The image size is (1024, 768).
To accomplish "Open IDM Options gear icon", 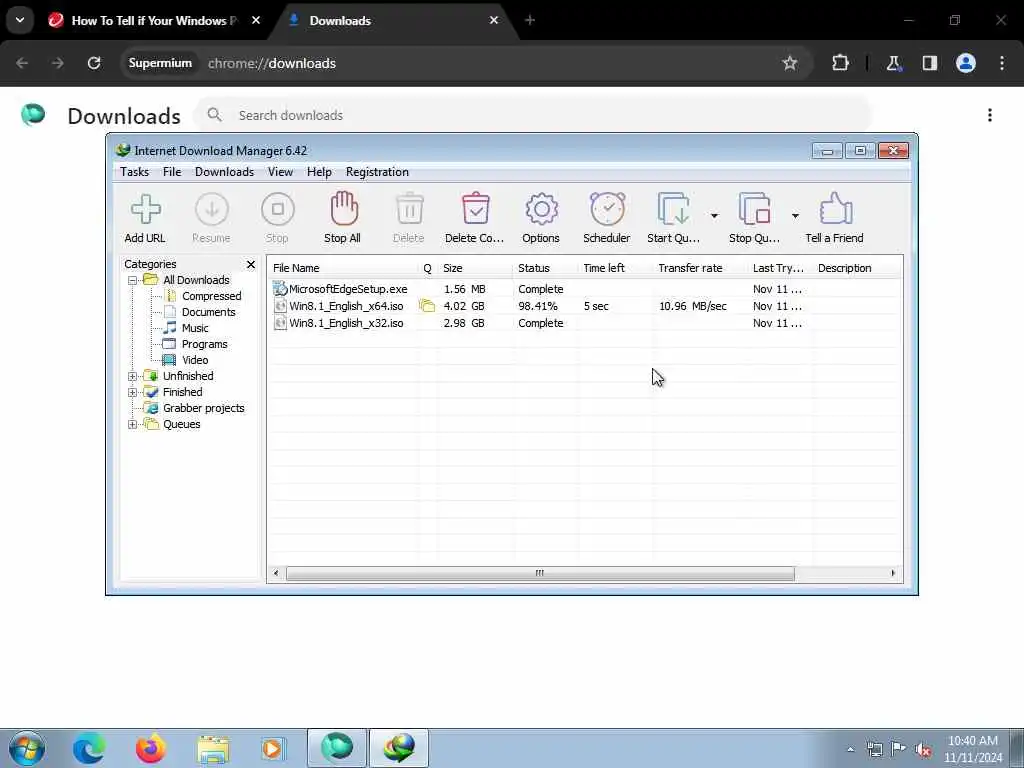I will pyautogui.click(x=541, y=210).
